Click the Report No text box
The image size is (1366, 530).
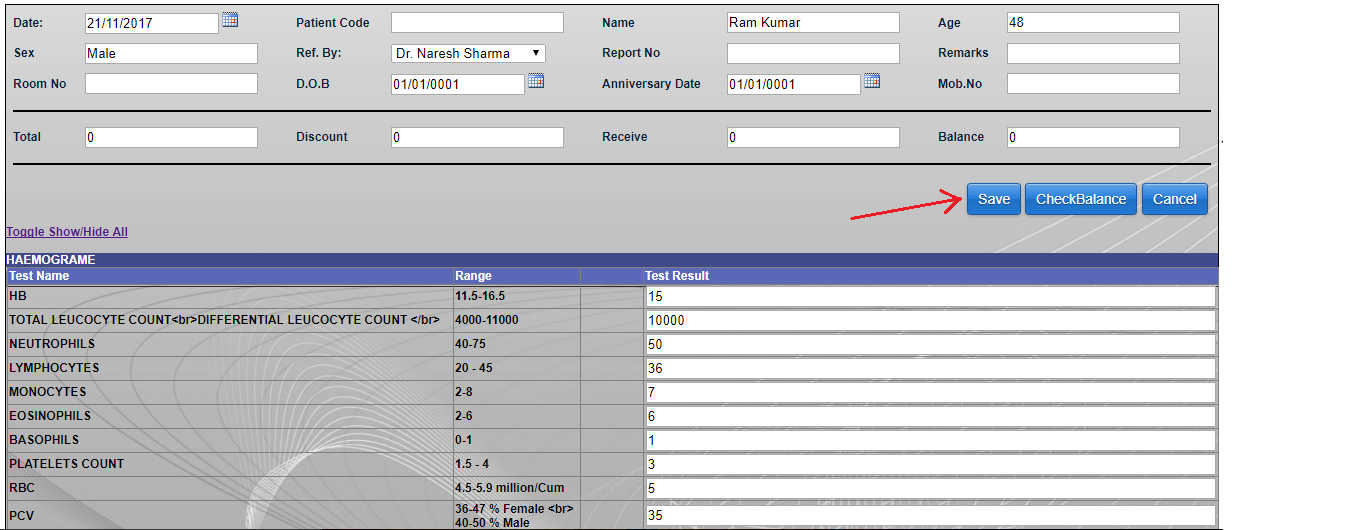point(813,54)
